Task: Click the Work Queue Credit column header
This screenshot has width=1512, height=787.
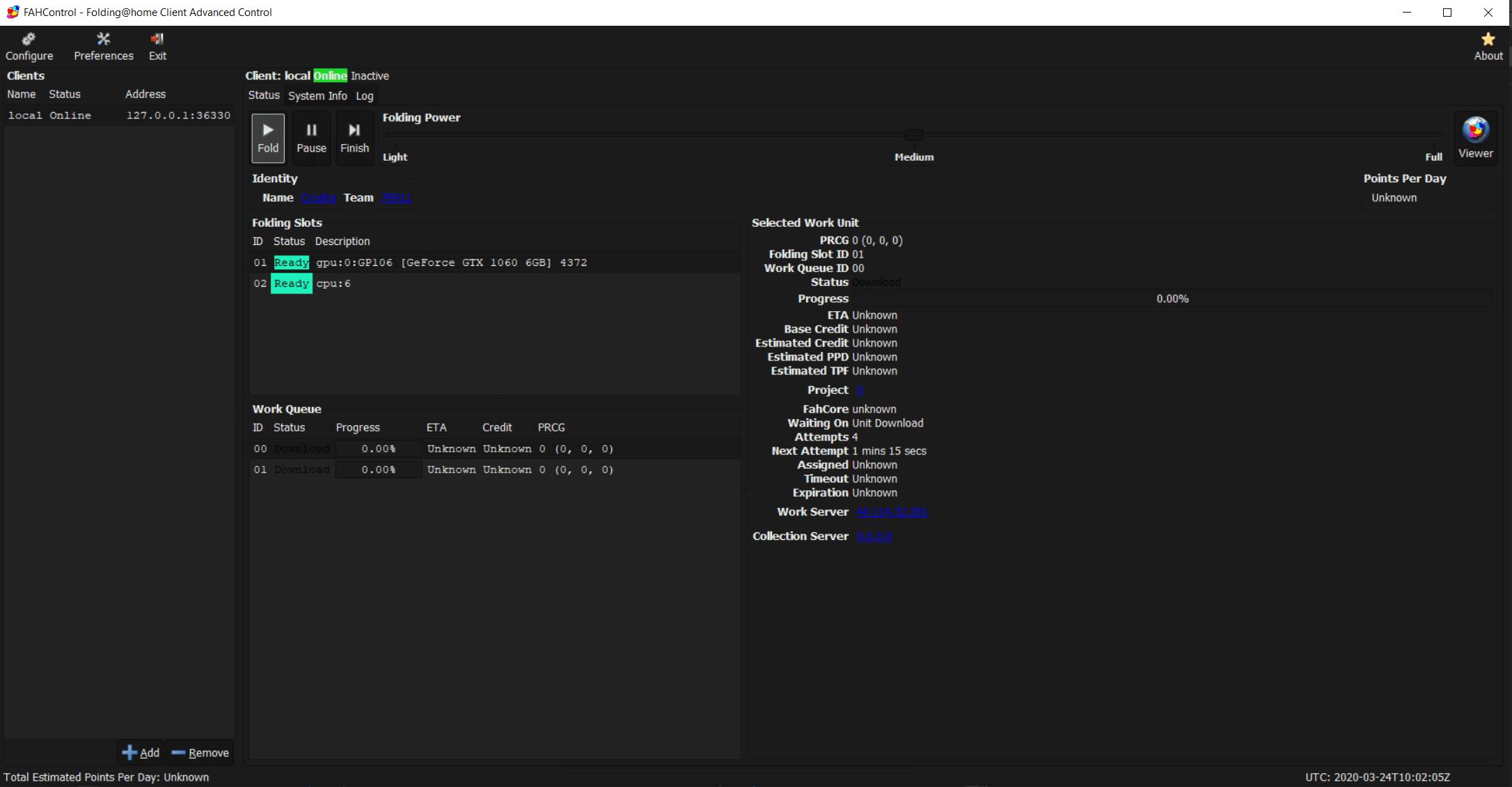Action: (497, 427)
